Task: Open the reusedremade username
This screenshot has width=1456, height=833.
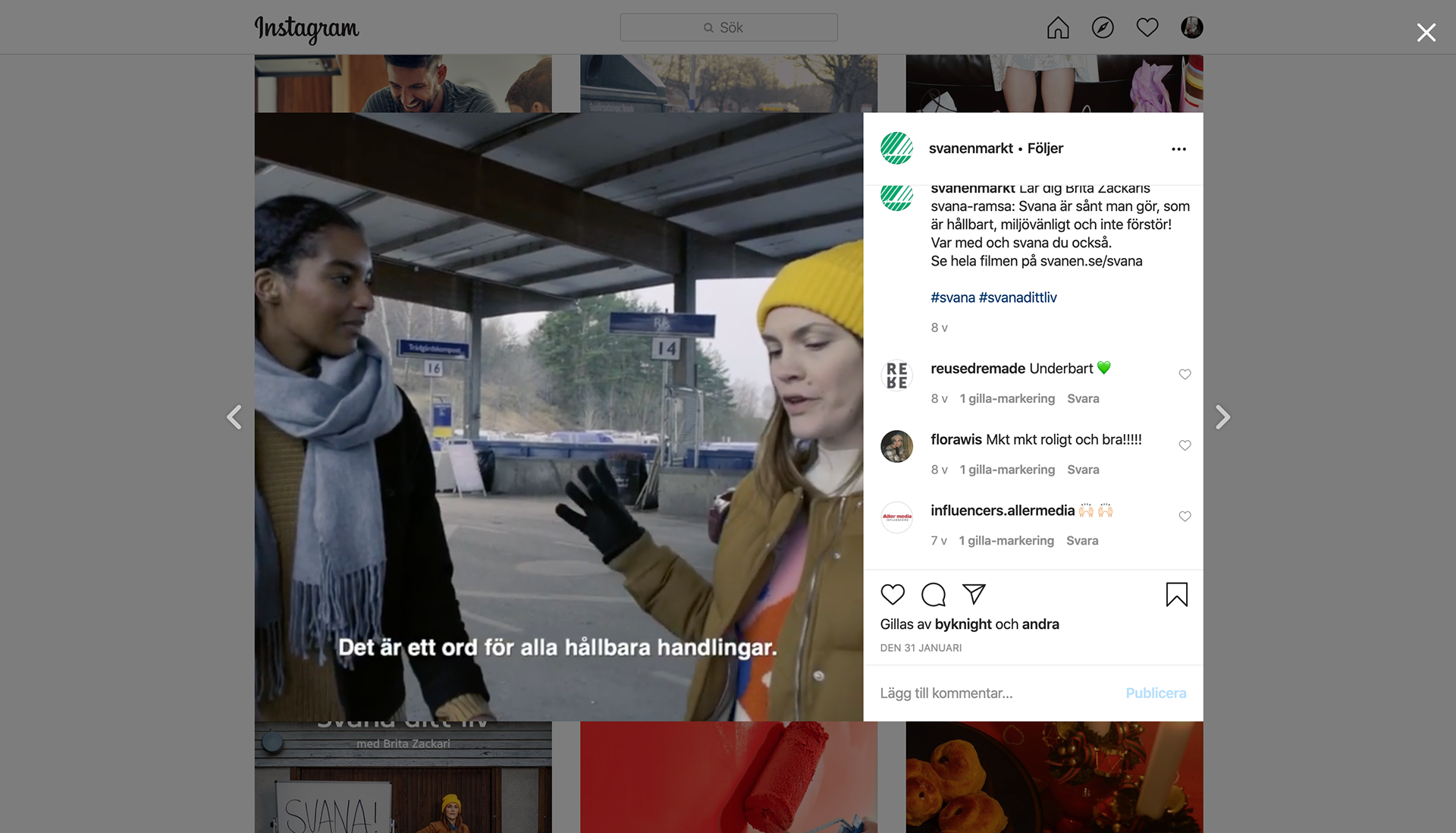Action: tap(978, 368)
